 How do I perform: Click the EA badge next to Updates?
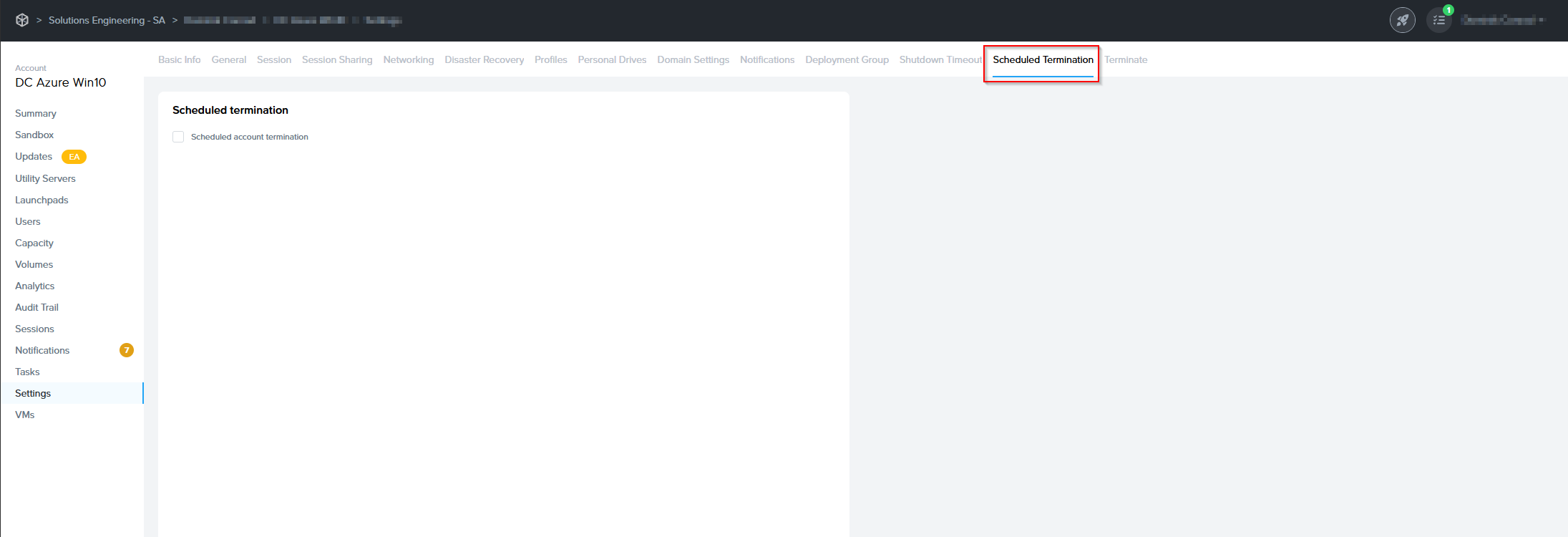tap(74, 157)
